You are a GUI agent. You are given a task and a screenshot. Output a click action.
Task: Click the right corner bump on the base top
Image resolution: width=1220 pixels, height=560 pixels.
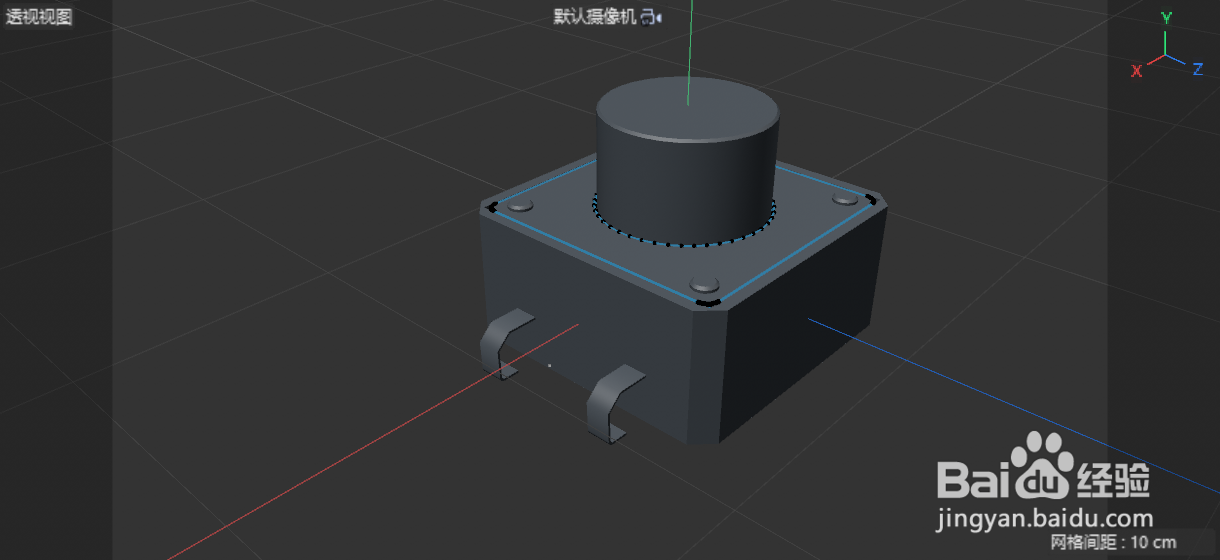[843, 198]
